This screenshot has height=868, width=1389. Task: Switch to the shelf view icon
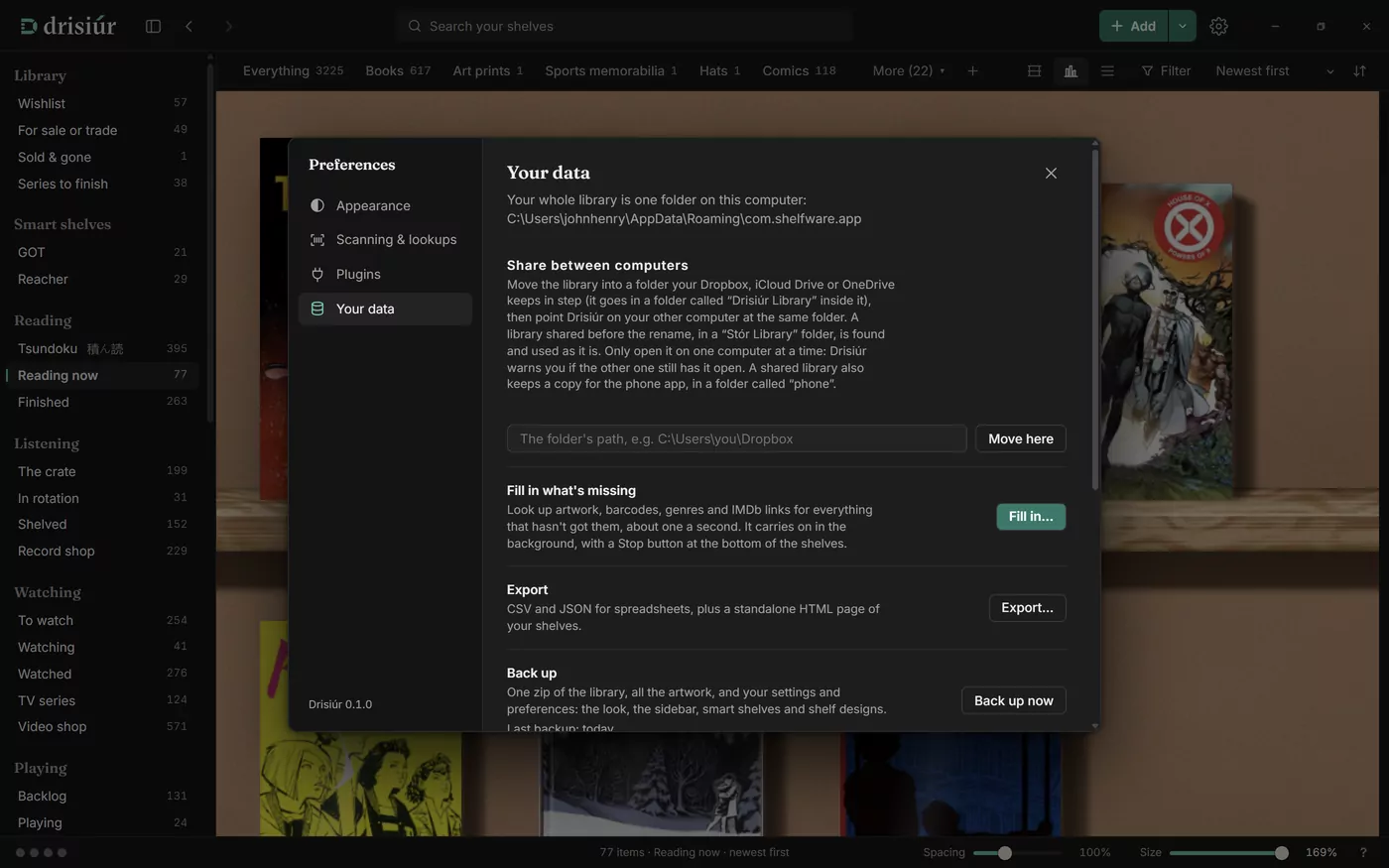pyautogui.click(x=1034, y=70)
